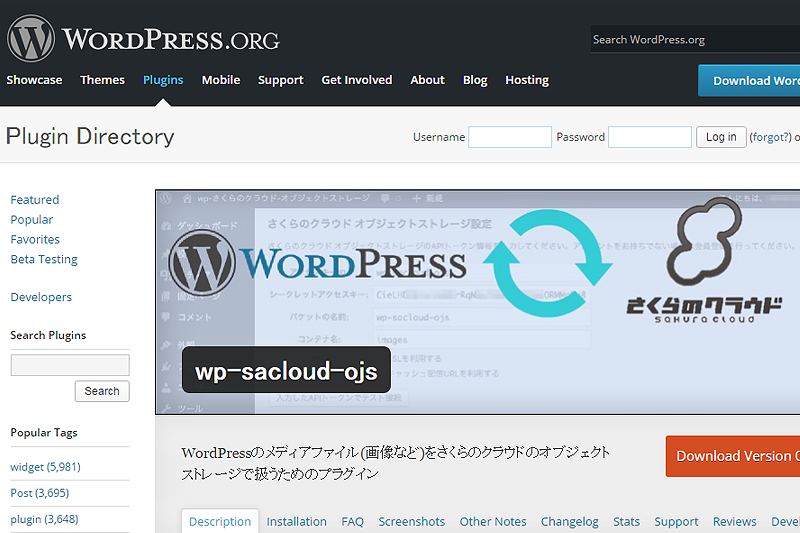Select the Description tab
The width and height of the screenshot is (800, 533).
[220, 522]
